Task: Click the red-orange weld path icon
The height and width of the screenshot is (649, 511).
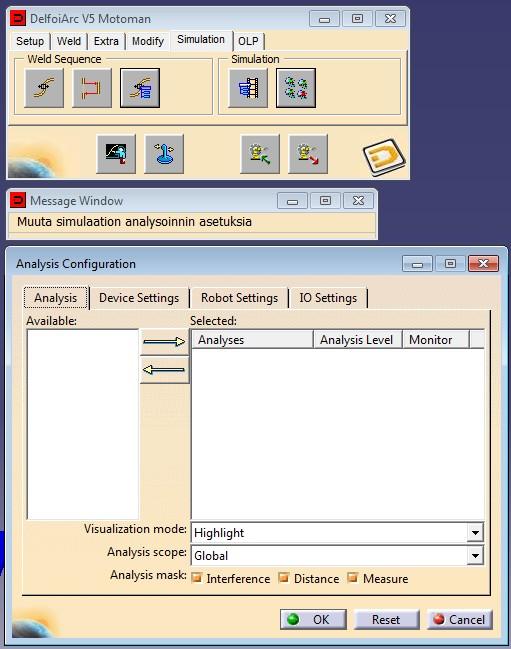Action: click(92, 88)
